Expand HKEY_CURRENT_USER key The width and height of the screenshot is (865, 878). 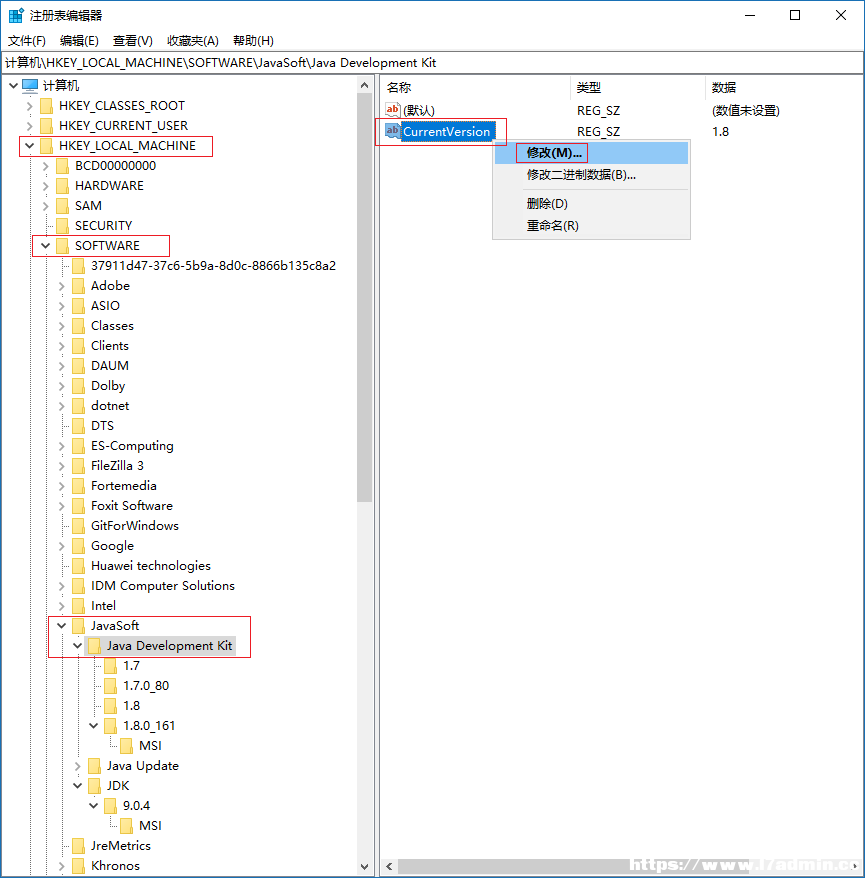click(x=30, y=126)
